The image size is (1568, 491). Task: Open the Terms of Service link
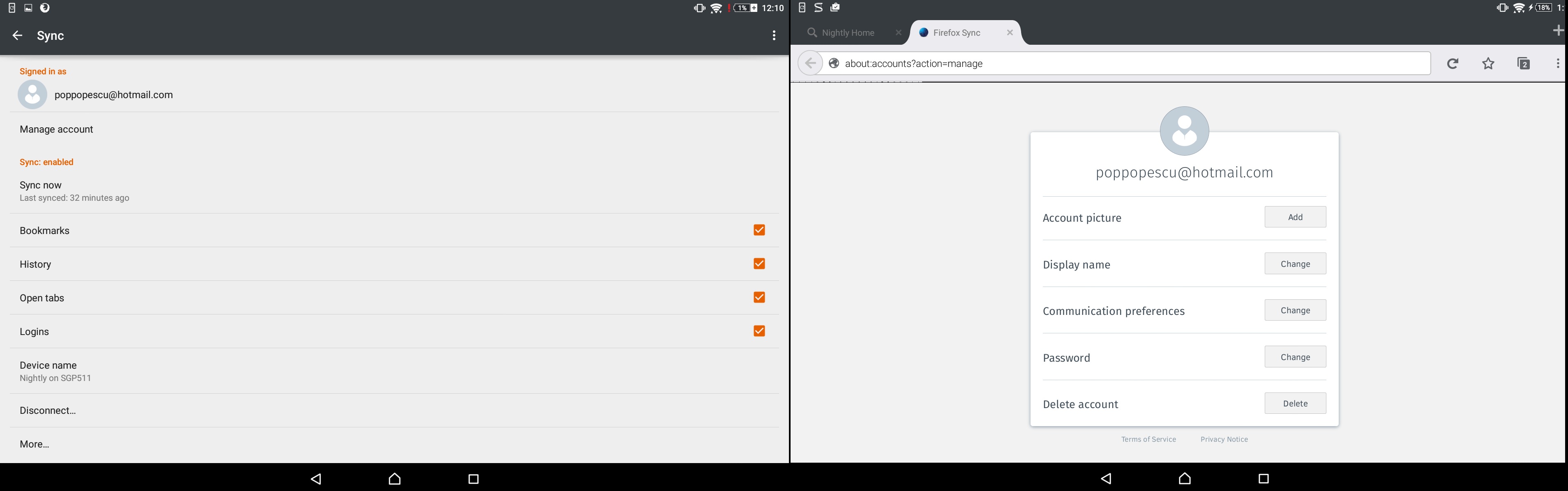pos(1148,439)
